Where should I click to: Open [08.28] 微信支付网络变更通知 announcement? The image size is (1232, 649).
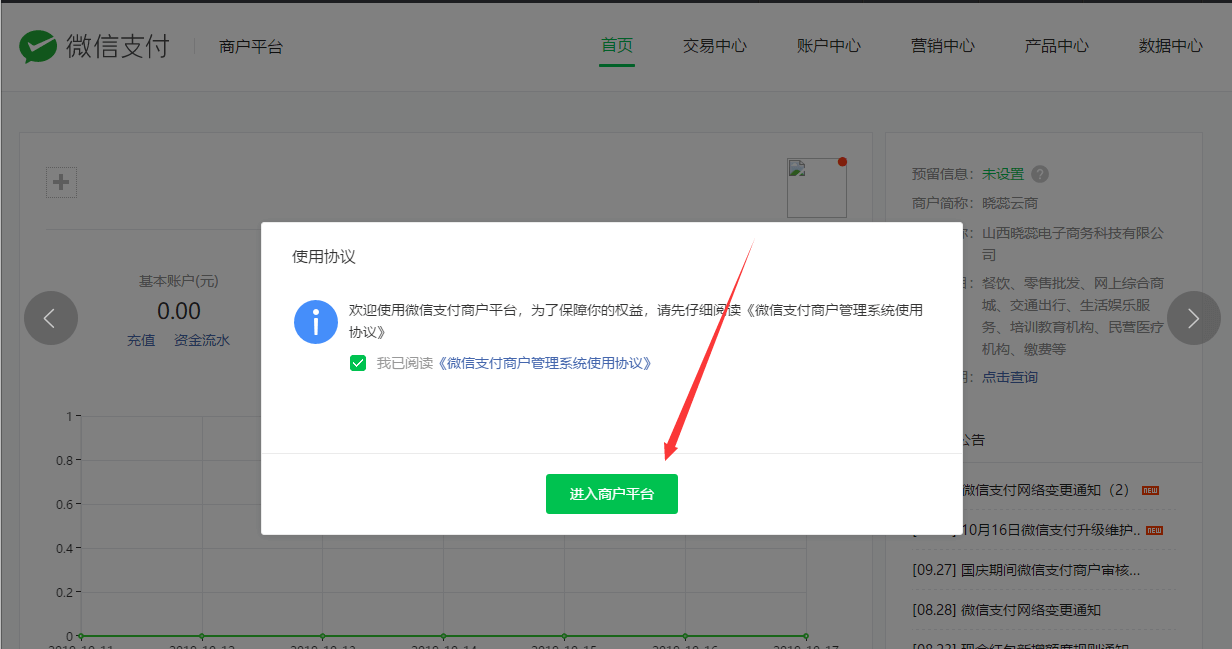1007,610
